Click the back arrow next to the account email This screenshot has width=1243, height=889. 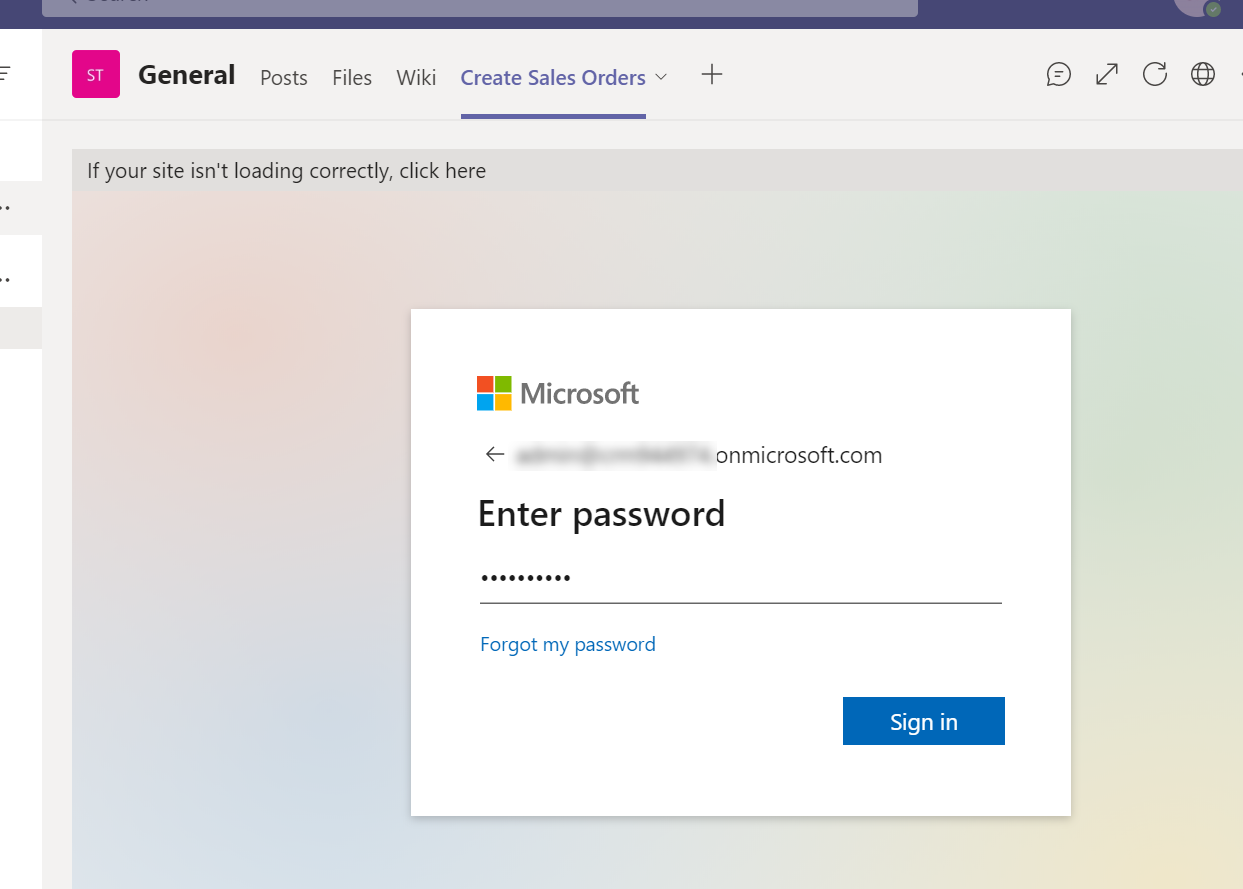[x=494, y=454]
